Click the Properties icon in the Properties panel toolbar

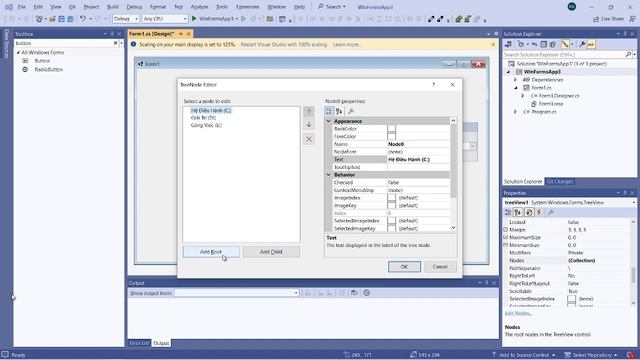pos(529,212)
